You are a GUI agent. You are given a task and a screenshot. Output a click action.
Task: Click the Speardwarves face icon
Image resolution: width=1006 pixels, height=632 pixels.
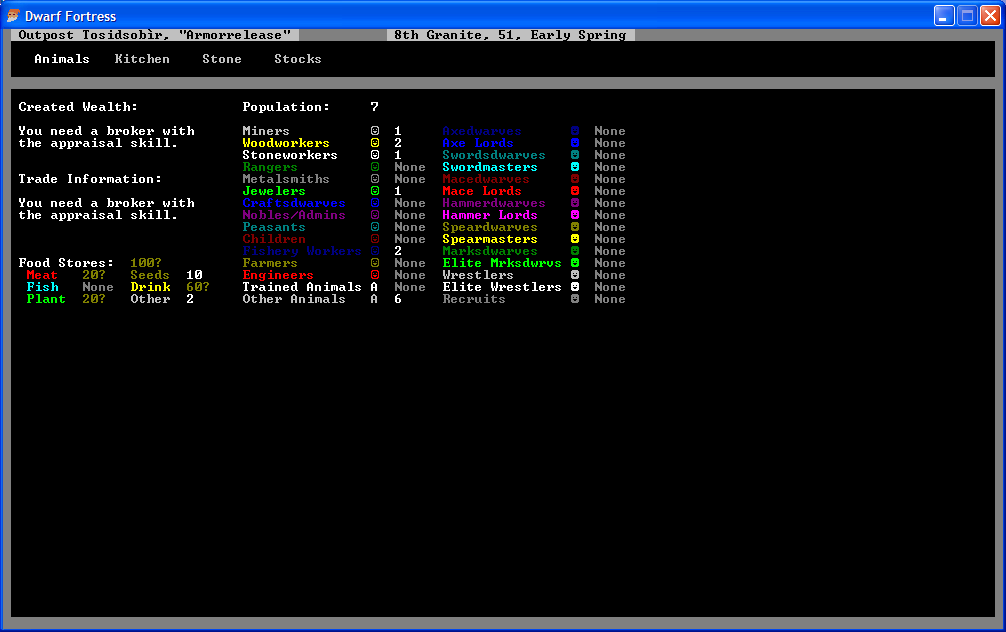click(575, 227)
